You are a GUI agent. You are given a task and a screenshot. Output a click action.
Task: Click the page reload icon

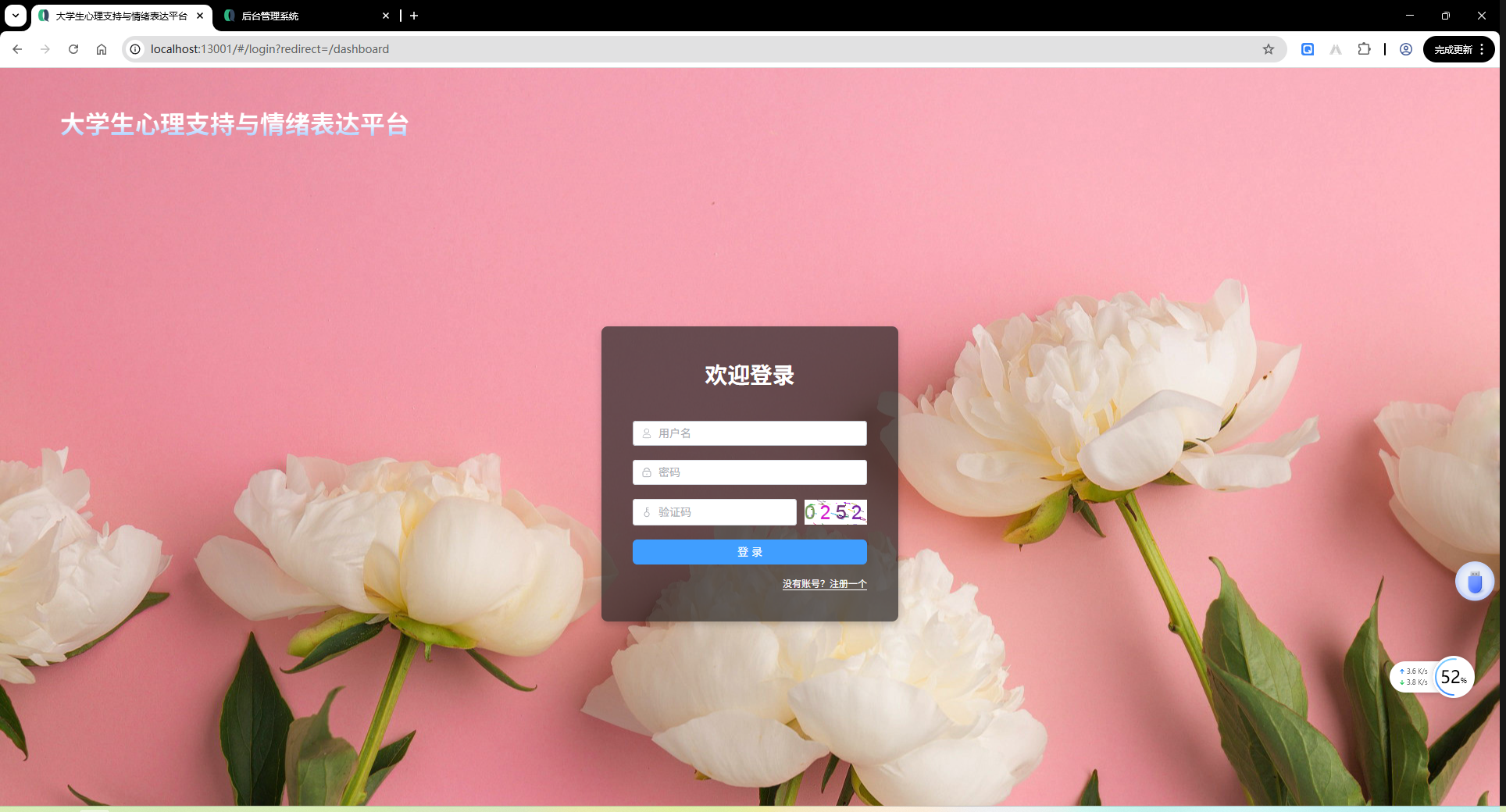point(73,48)
